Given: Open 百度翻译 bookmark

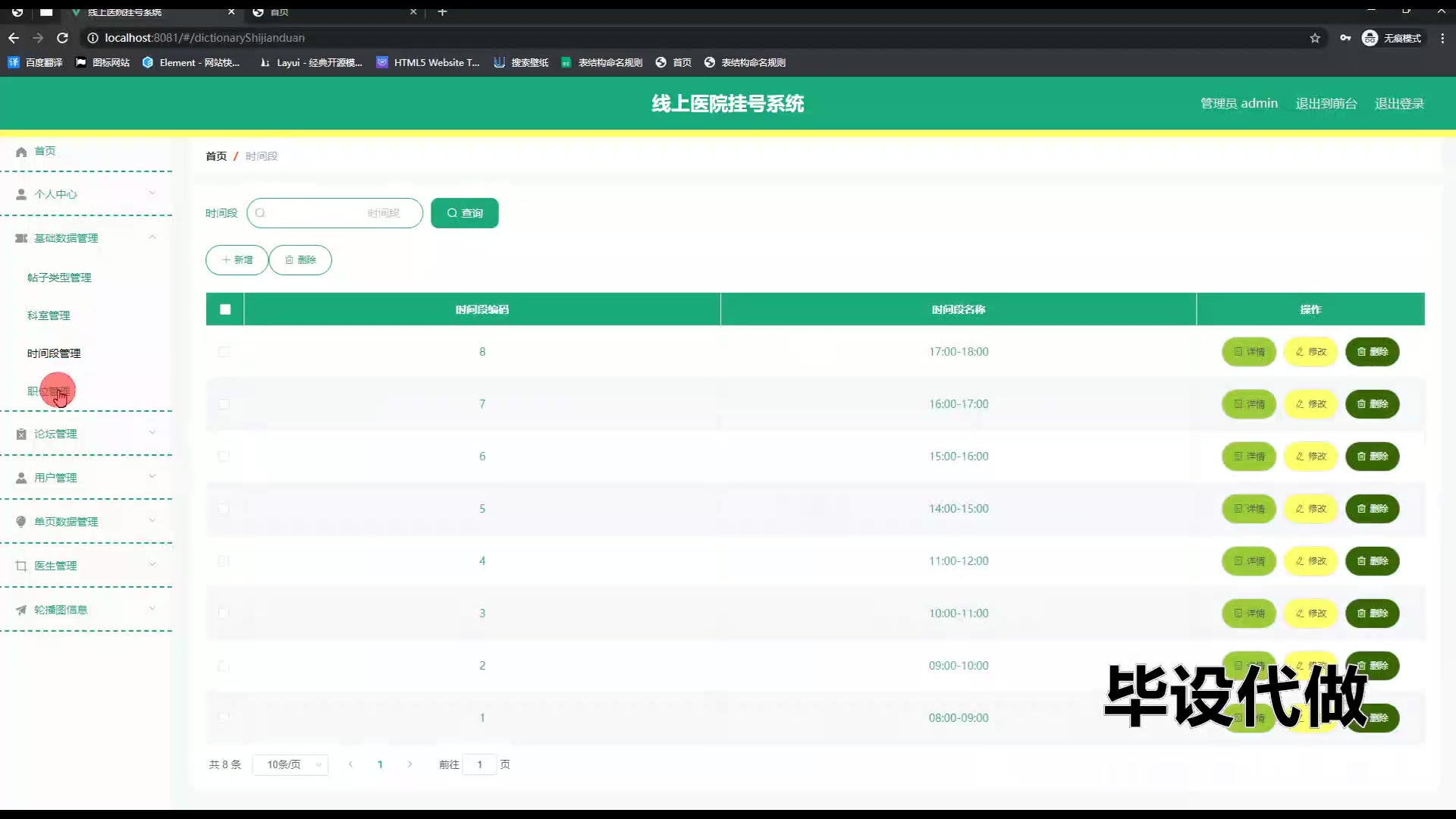Looking at the screenshot, I should pos(35,62).
